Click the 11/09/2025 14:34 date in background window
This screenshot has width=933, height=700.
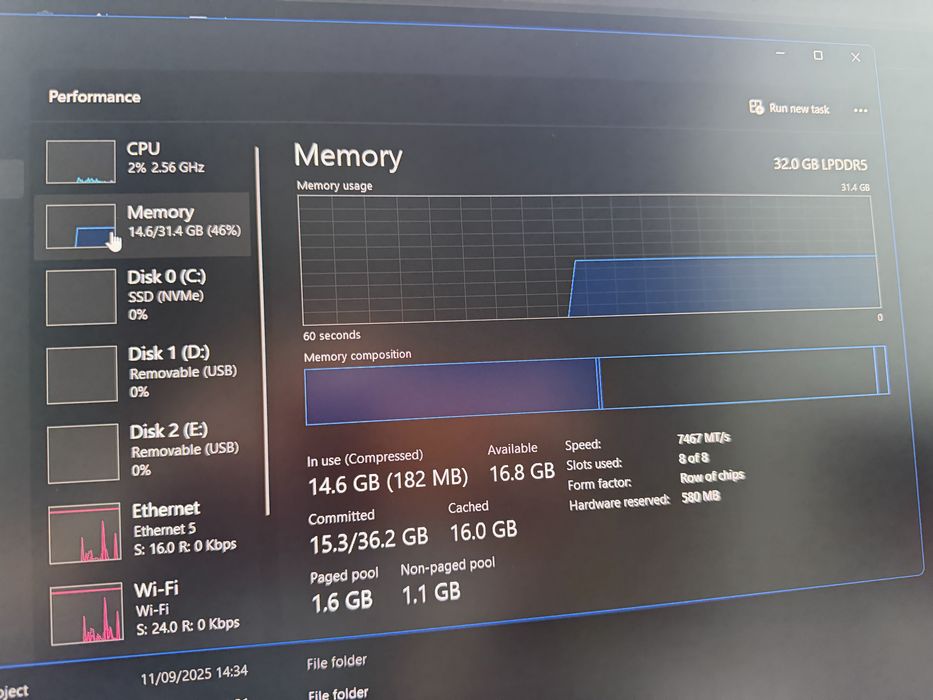(x=194, y=675)
